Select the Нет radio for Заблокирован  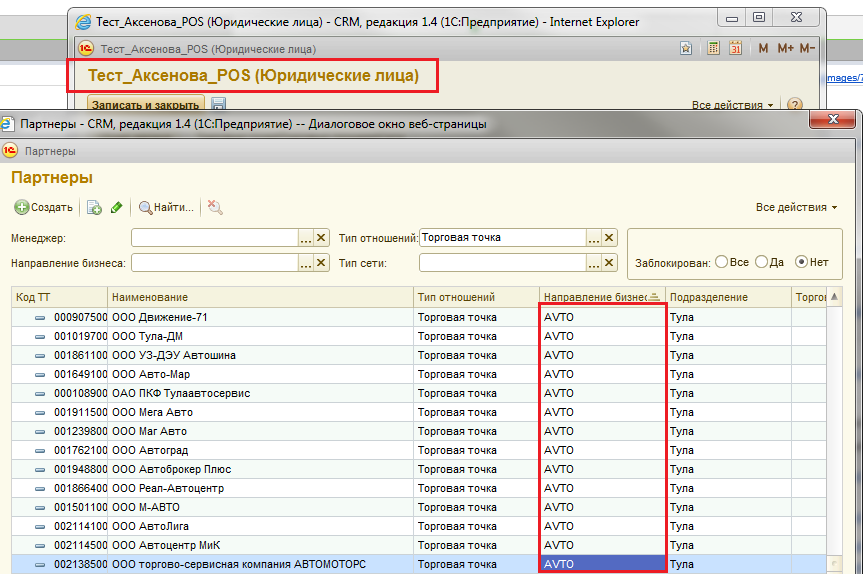801,262
